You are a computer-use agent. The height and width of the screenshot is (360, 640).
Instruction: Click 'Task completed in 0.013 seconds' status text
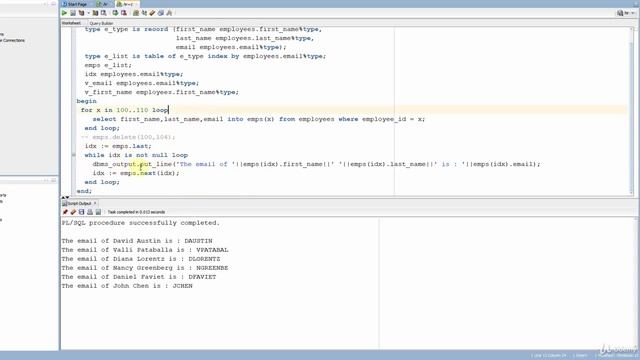point(136,212)
